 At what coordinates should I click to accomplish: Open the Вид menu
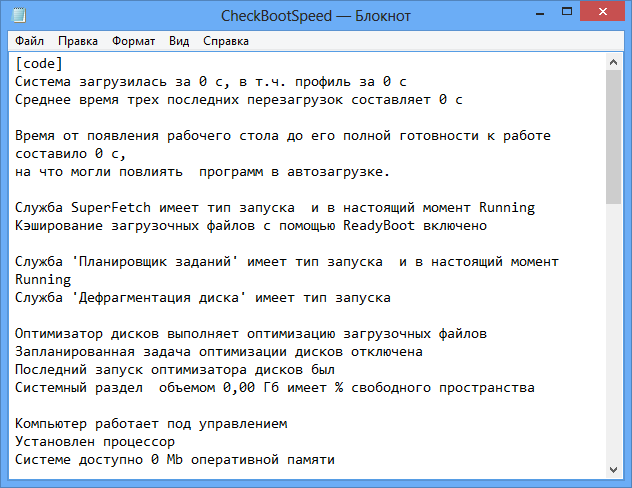pos(179,41)
